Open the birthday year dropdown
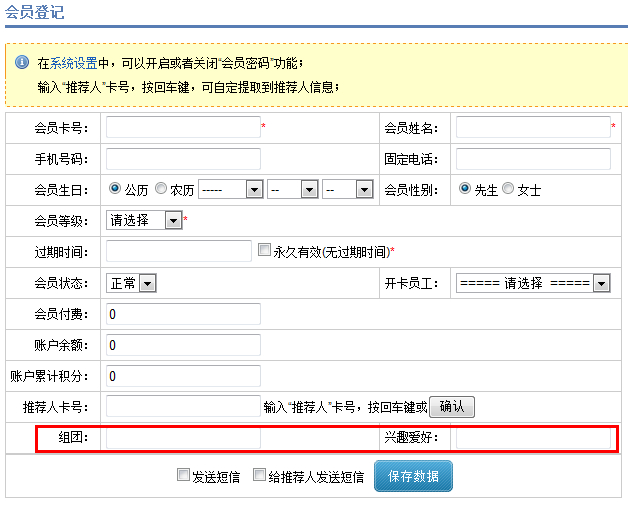Screen dimensions: 628x508 (x=230, y=189)
